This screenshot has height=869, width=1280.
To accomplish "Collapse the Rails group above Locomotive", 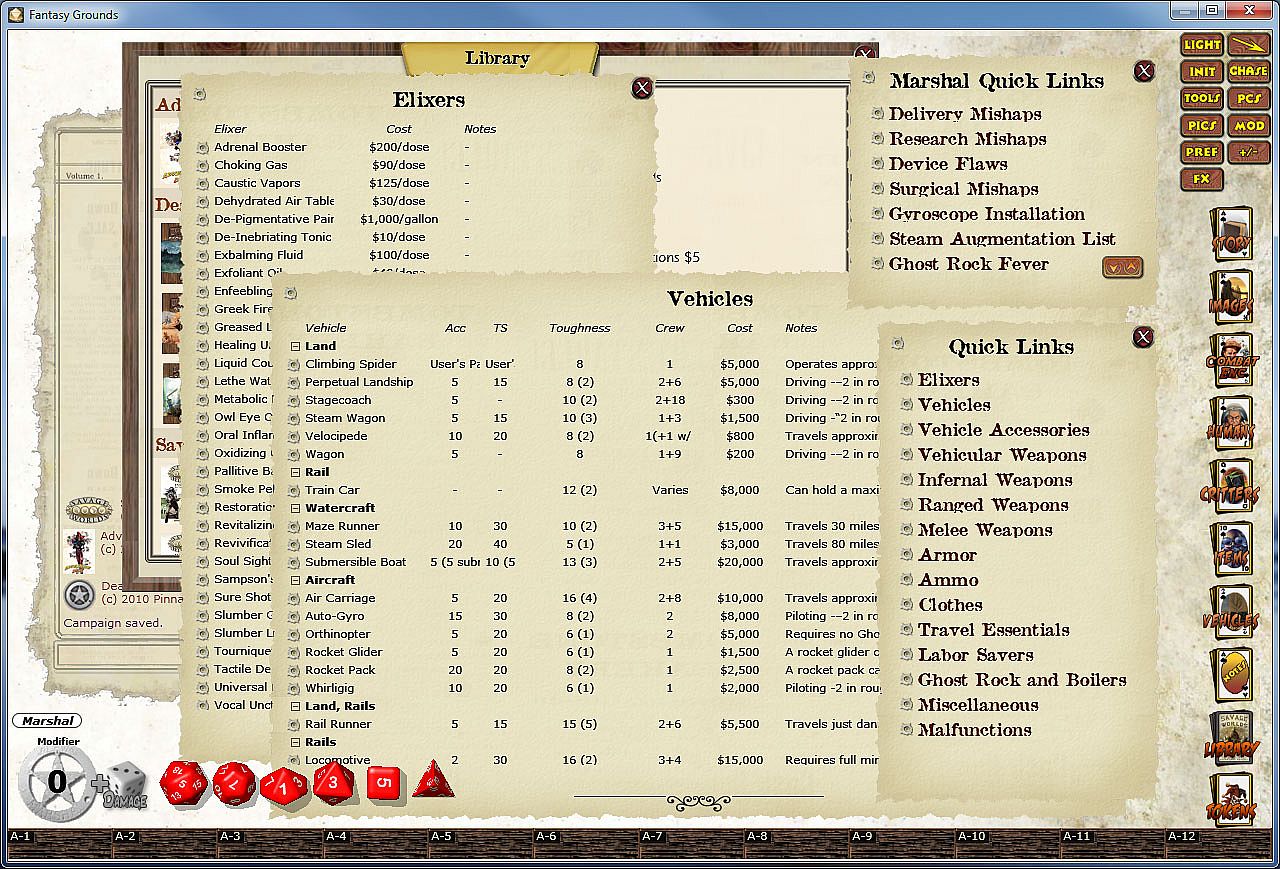I will pos(295,742).
